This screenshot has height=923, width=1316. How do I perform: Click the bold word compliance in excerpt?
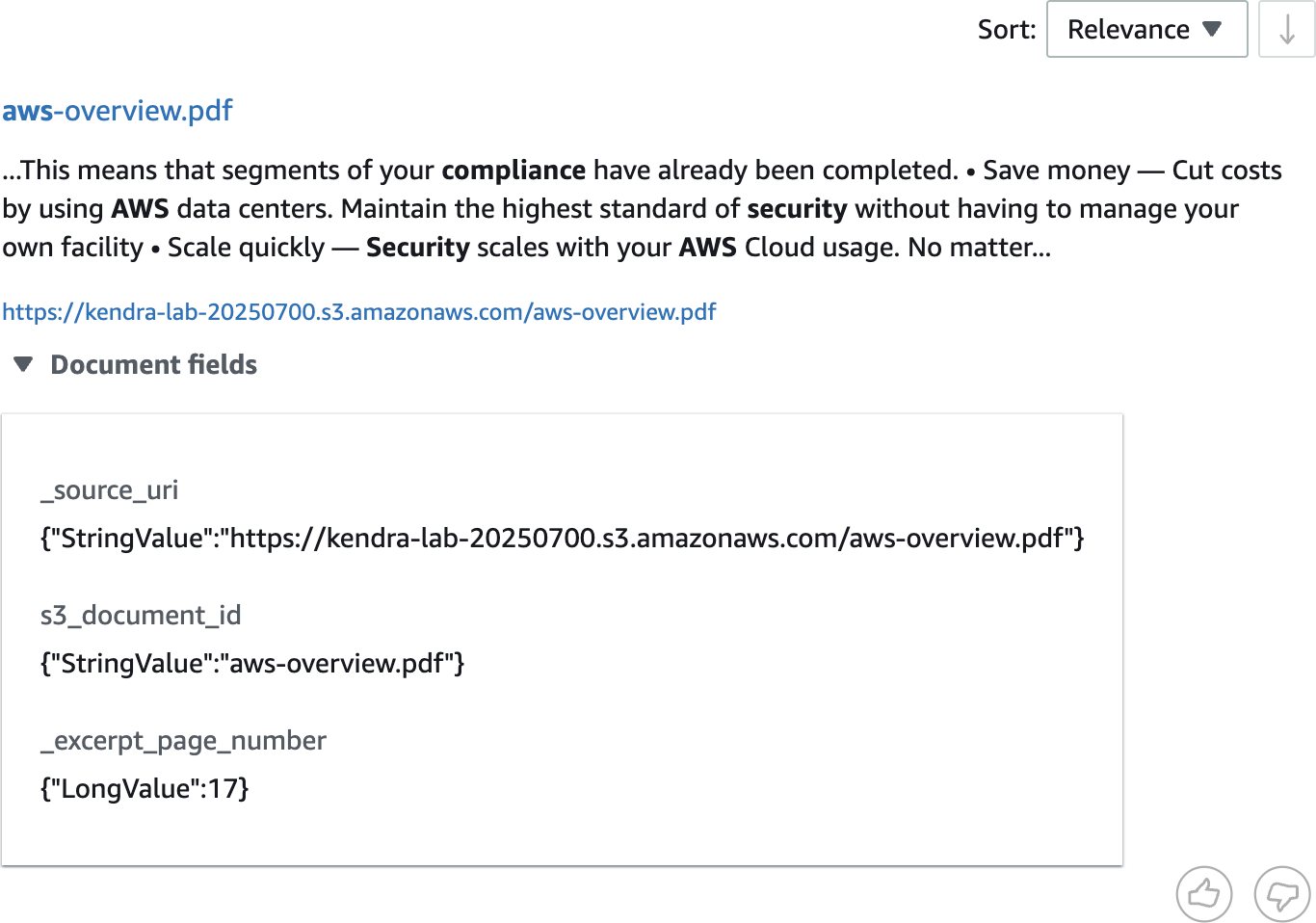click(x=513, y=171)
